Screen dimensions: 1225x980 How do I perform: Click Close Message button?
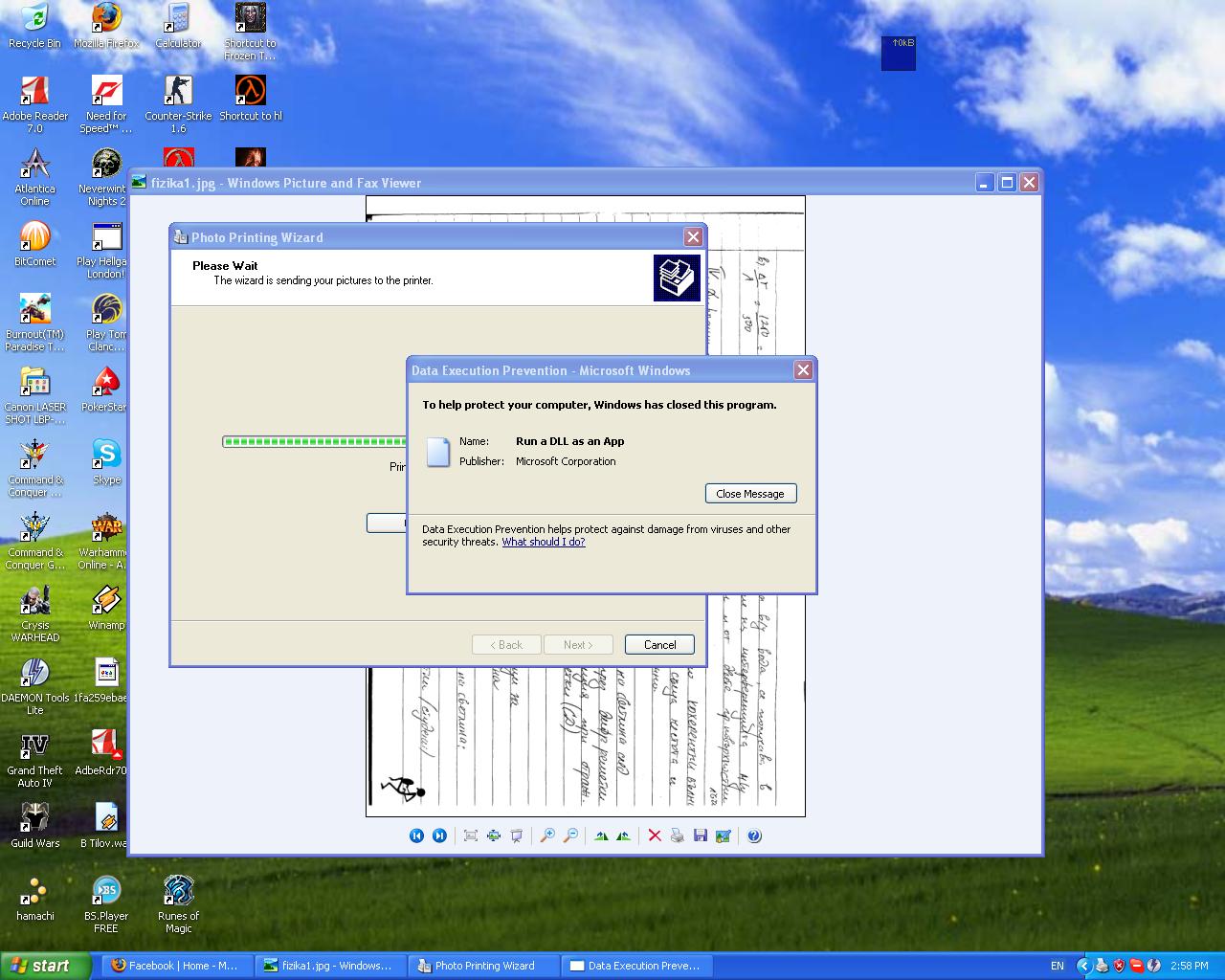[x=750, y=494]
